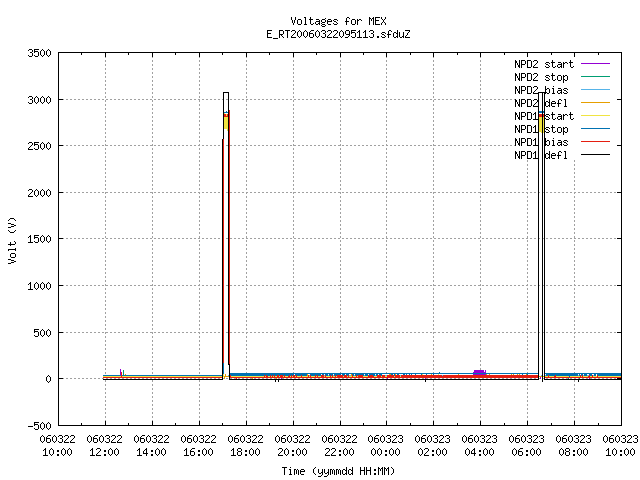Click the yellow segment in the 17:00 voltage spike
Screen dimensions: 640x480
pyautogui.click(x=226, y=123)
